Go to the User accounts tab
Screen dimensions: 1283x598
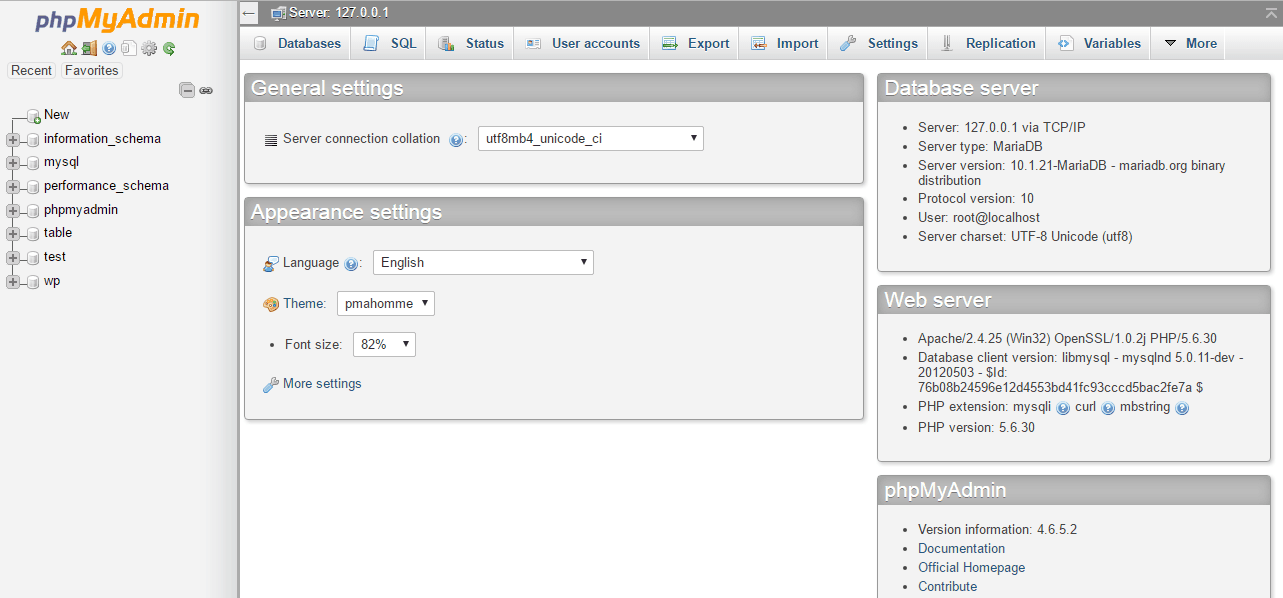(582, 43)
